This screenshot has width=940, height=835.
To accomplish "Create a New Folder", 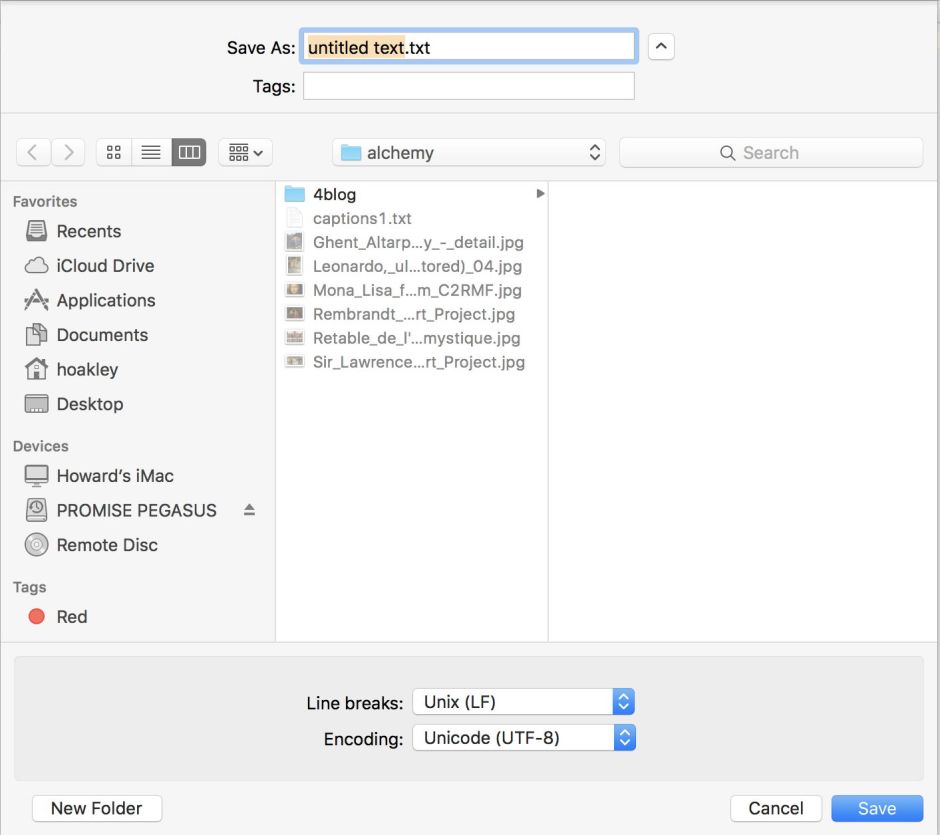I will 97,808.
